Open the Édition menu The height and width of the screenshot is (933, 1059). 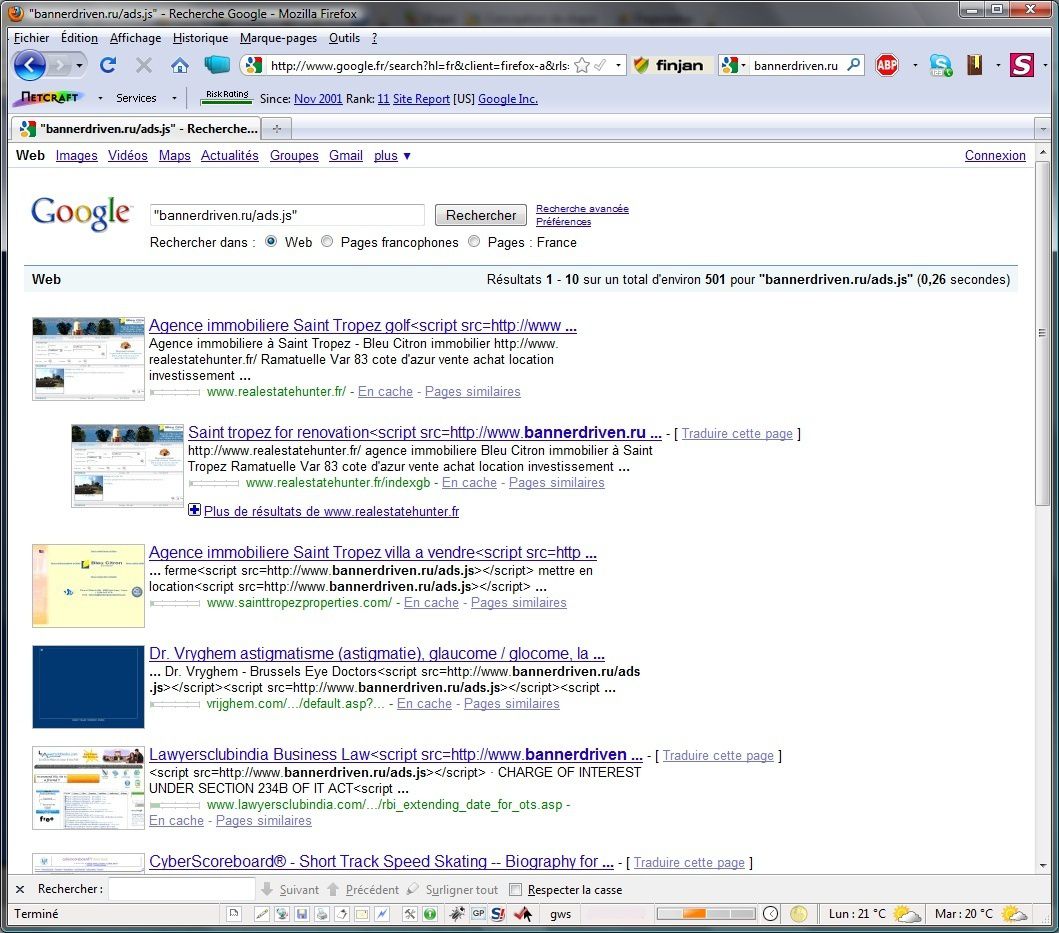[x=79, y=38]
